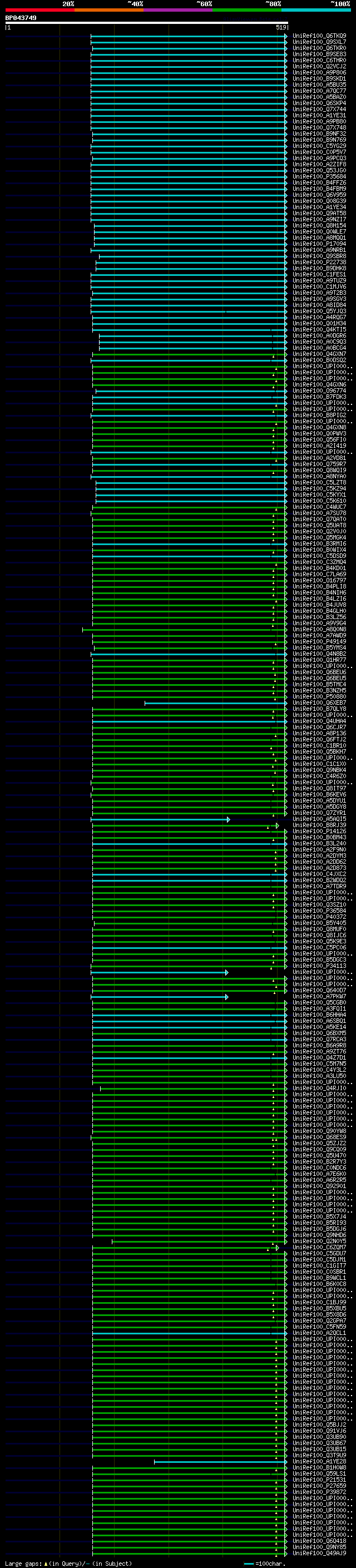Open hit UniRef100_Q7X744

319,110
